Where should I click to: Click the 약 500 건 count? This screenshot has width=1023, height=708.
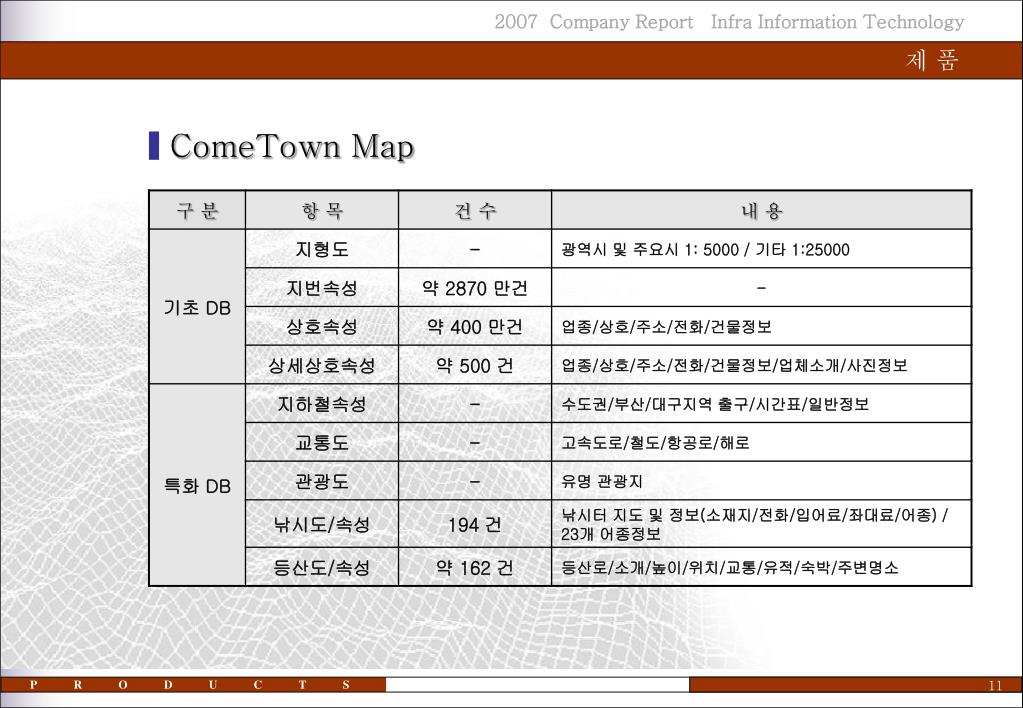tap(475, 365)
